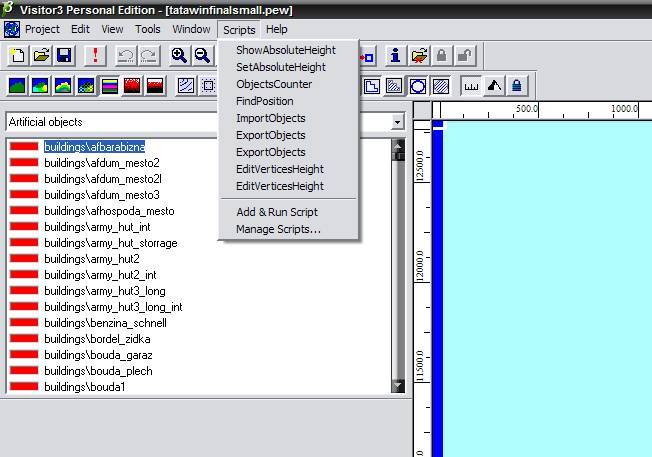Zoom in with the plus magnifier icon

[x=179, y=55]
